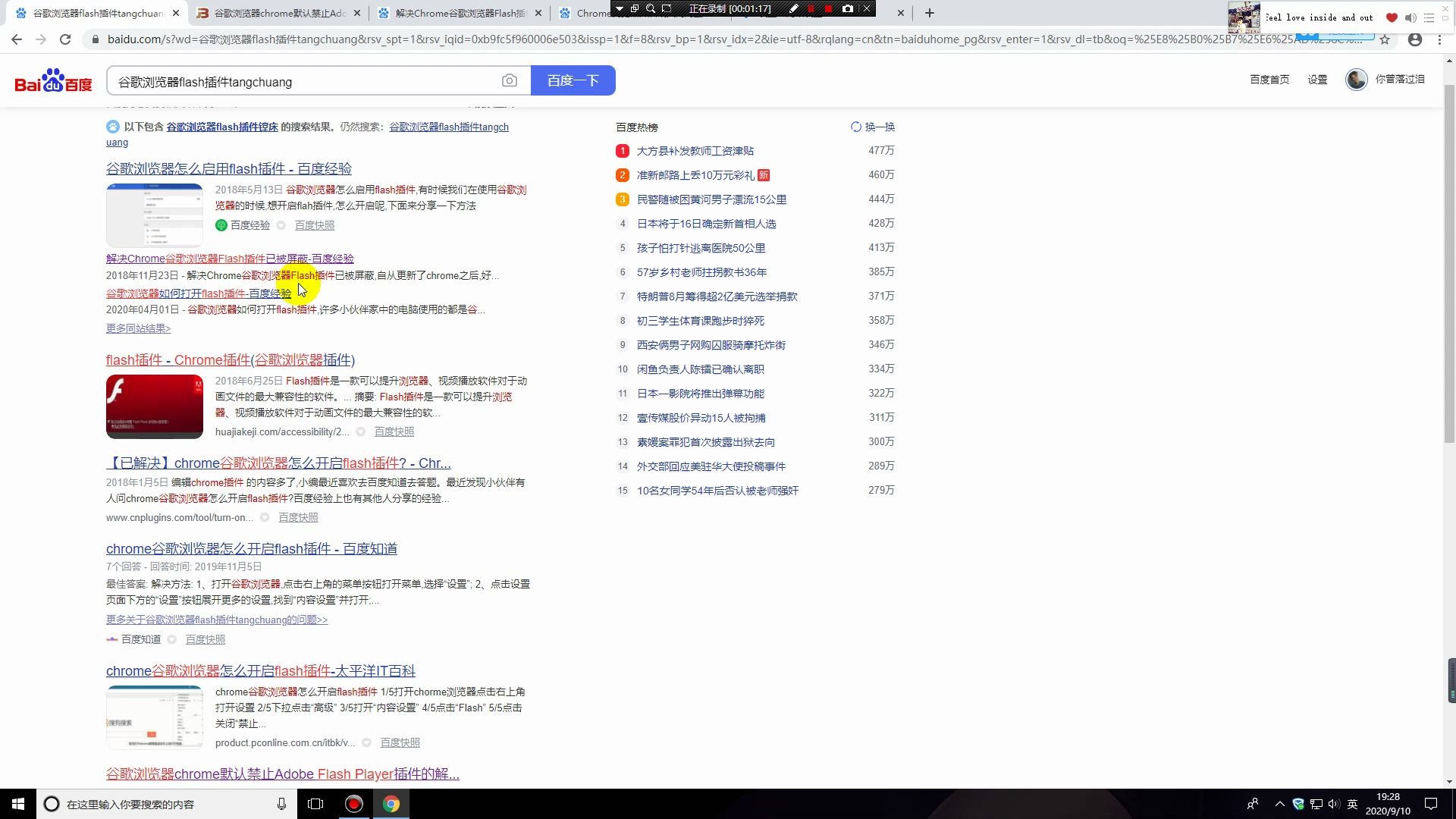Click the 百度一下 search button

(x=573, y=80)
